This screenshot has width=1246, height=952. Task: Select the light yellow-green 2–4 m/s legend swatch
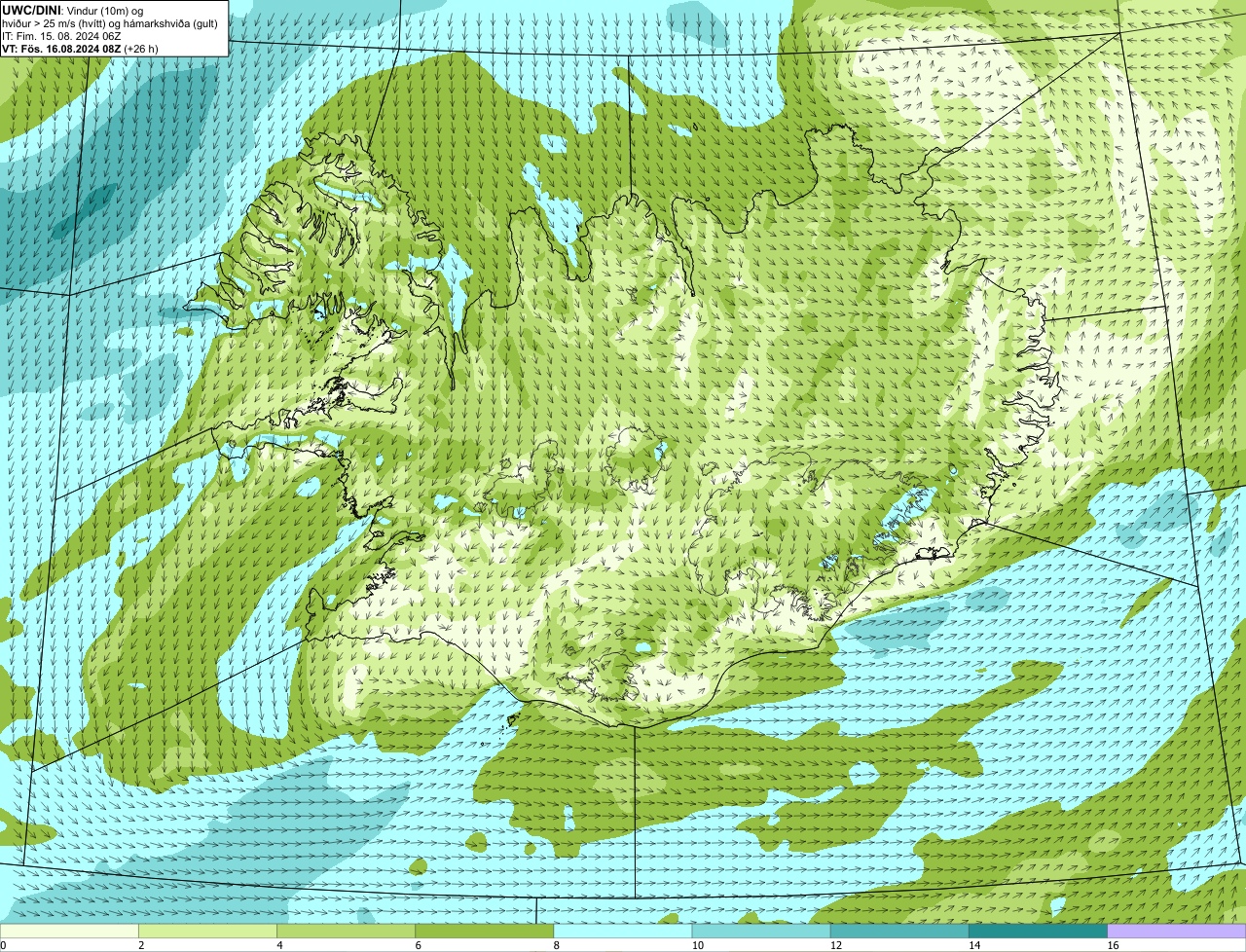[207, 931]
